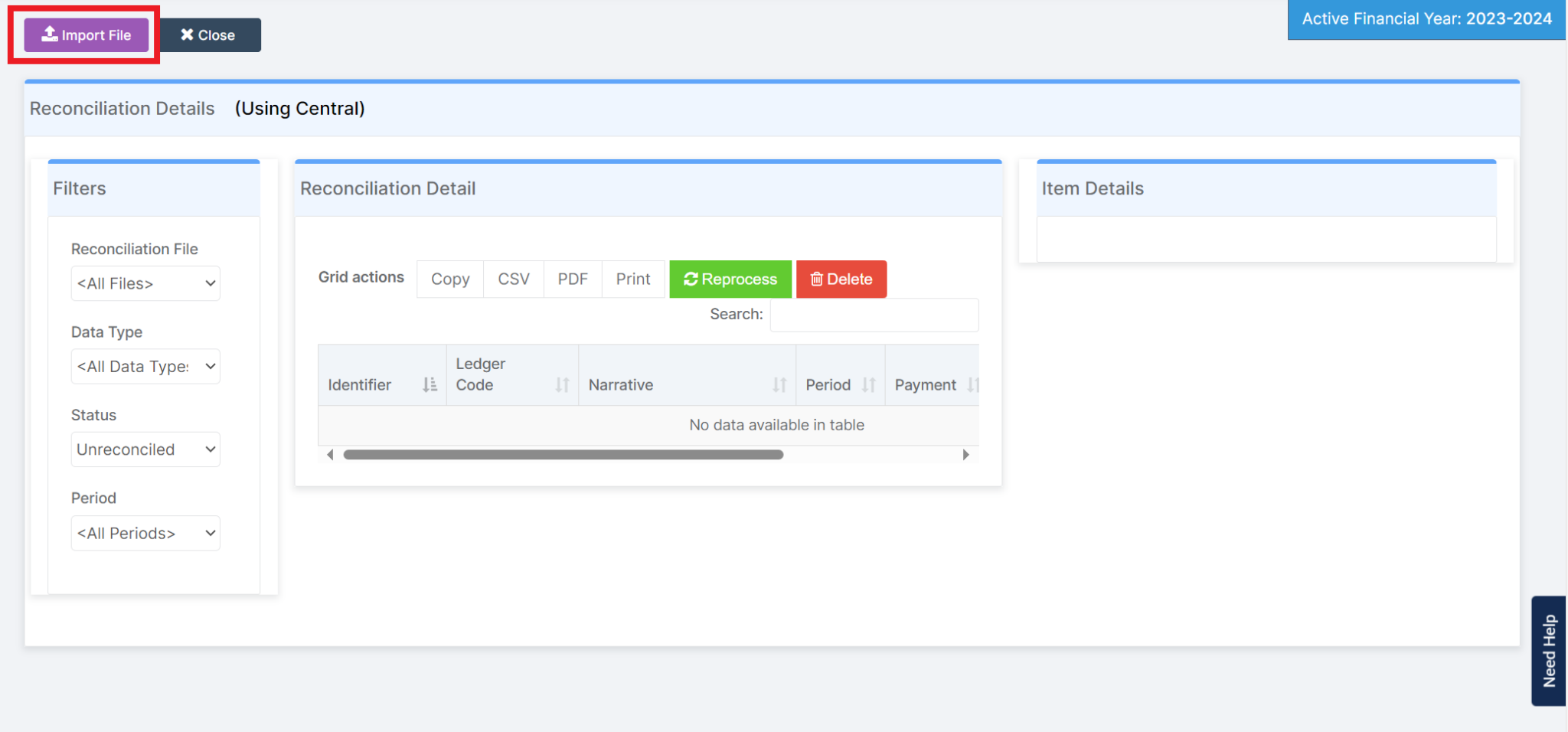Screen dimensions: 1568x732
Task: Open the Period filter dropdown
Action: [145, 533]
